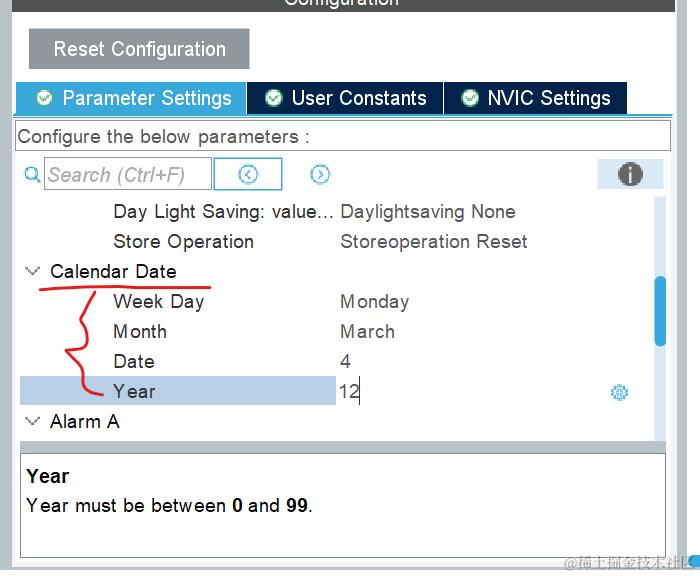Switch to User Constants tab
Image resolution: width=700 pixels, height=576 pixels.
click(358, 98)
